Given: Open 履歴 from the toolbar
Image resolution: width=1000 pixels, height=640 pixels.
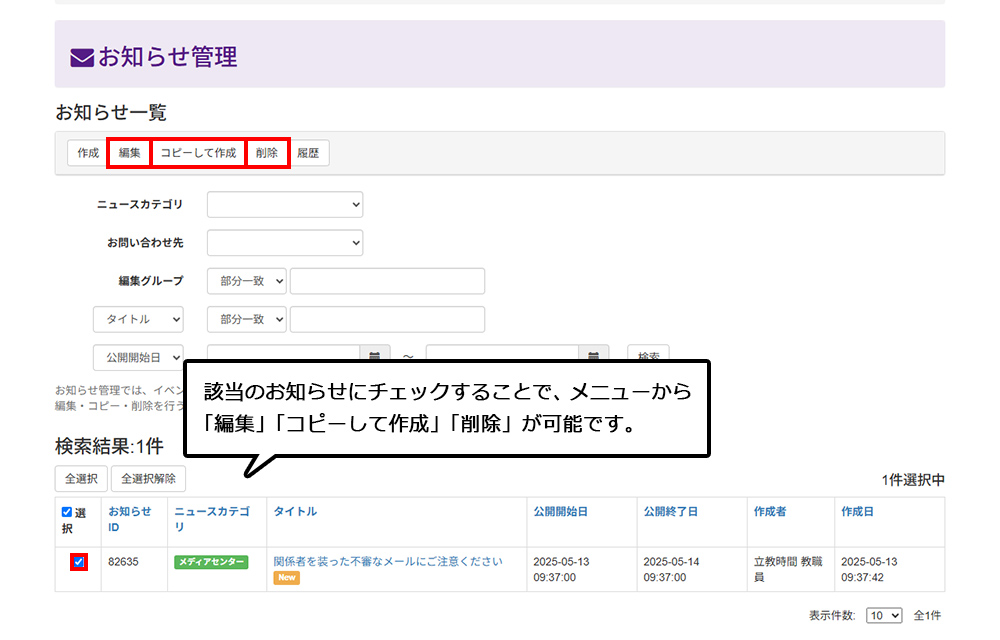Looking at the screenshot, I should (308, 153).
